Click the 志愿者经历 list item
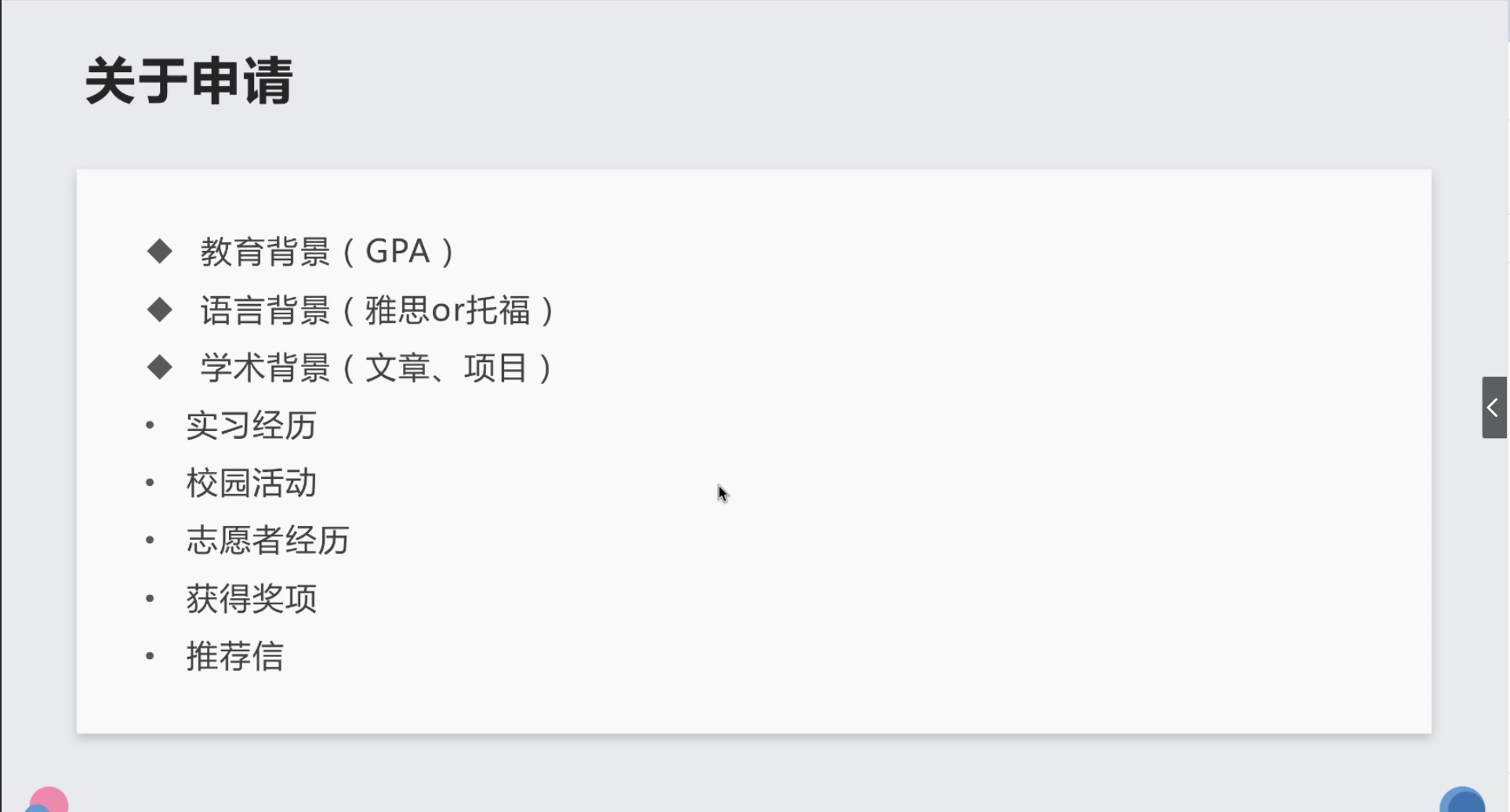Screen dimensions: 1510x812 point(267,541)
